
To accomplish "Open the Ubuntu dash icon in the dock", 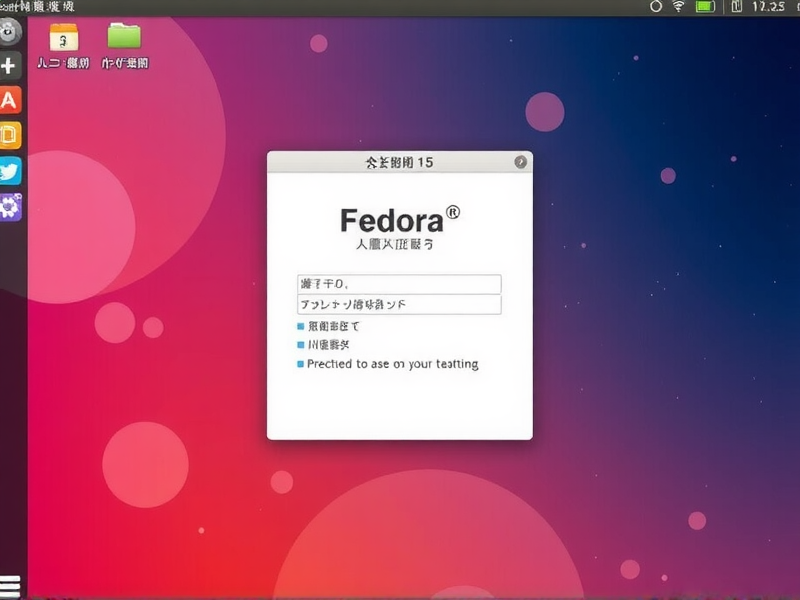I will click(10, 32).
